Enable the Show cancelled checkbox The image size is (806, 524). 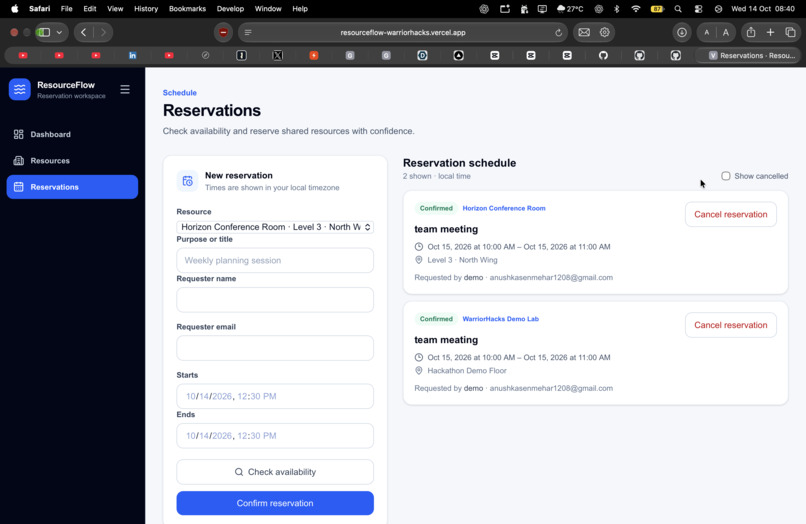click(x=725, y=176)
